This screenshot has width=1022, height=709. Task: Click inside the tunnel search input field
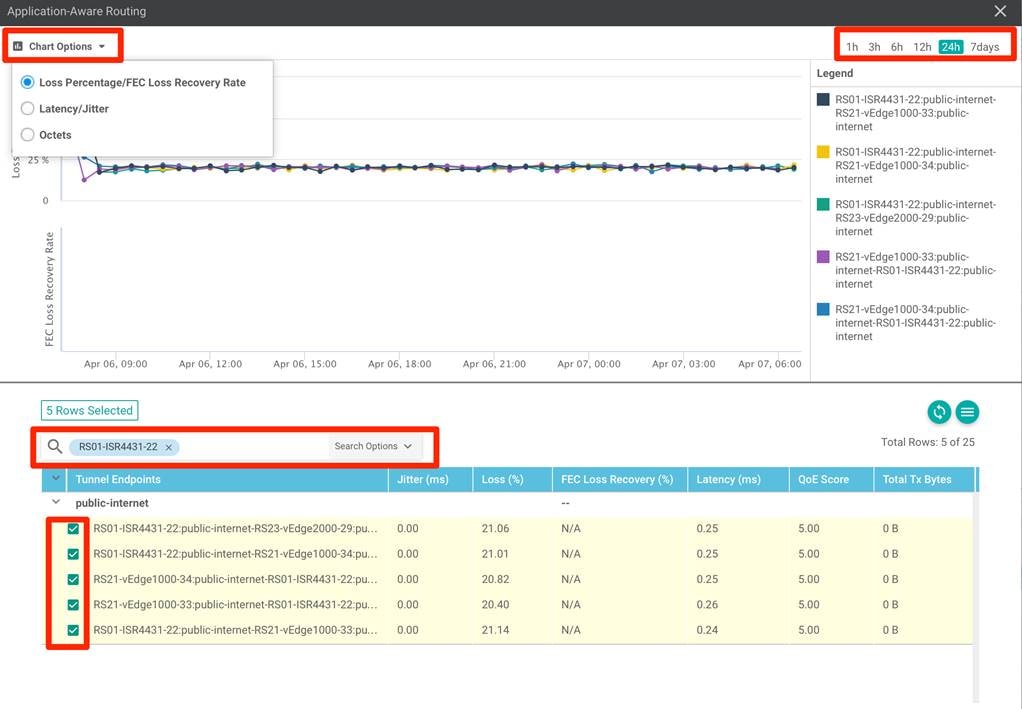pos(250,447)
